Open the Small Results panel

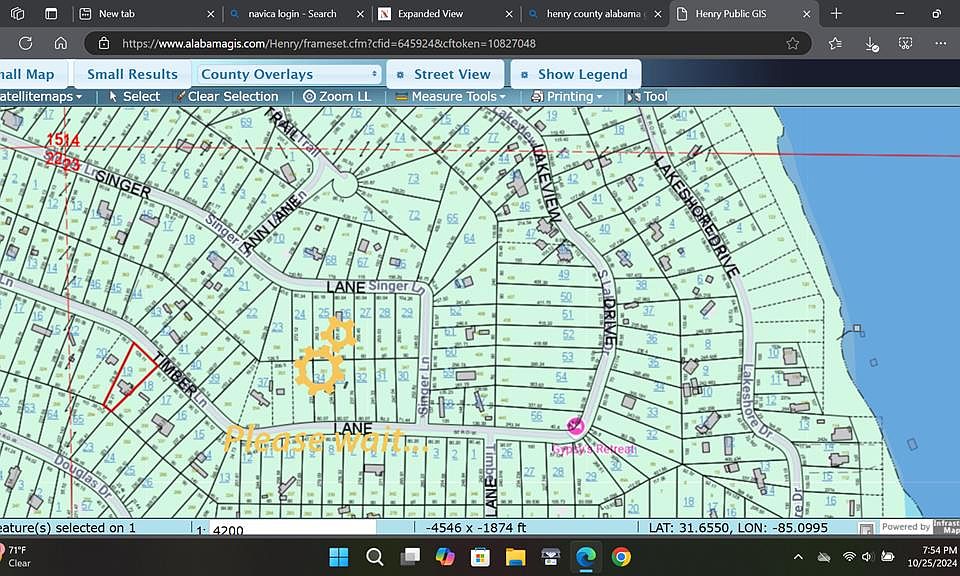pos(132,74)
